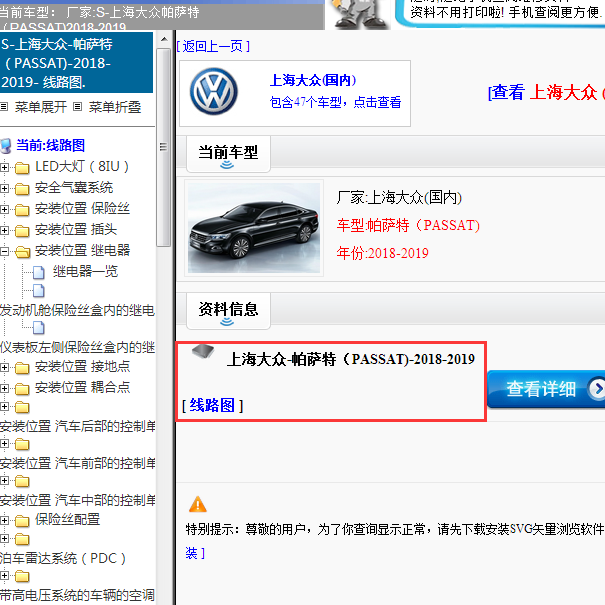
Task: Click the 继电器一览 document icon
Action: click(38, 272)
